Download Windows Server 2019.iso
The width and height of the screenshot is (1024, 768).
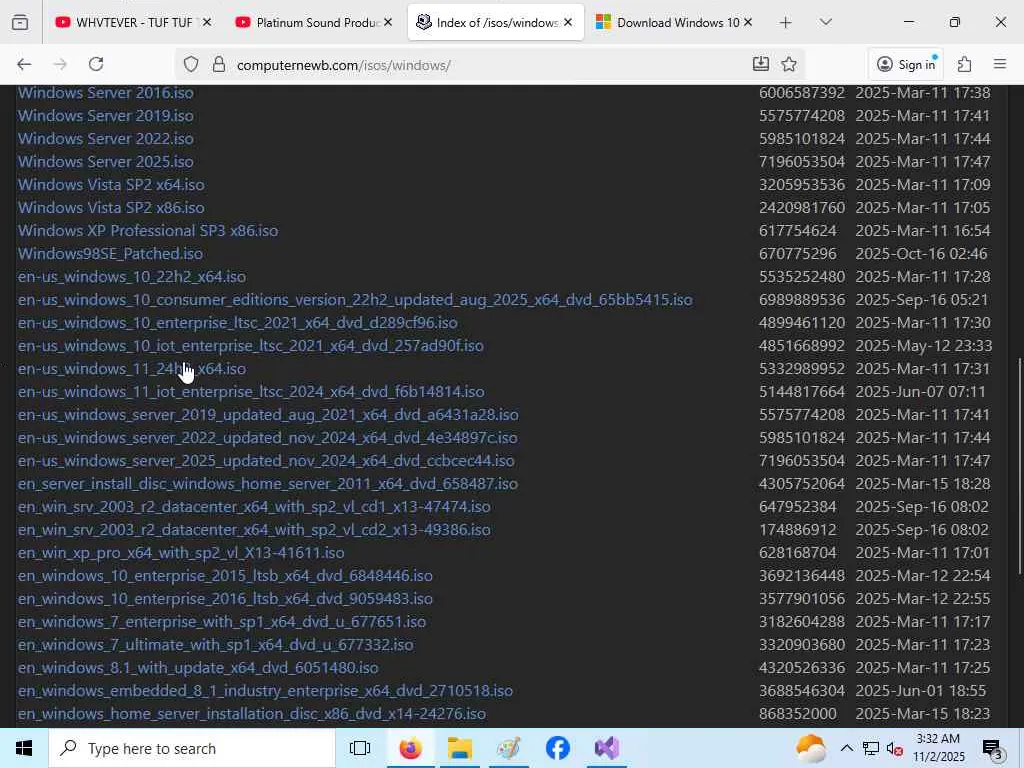(106, 116)
